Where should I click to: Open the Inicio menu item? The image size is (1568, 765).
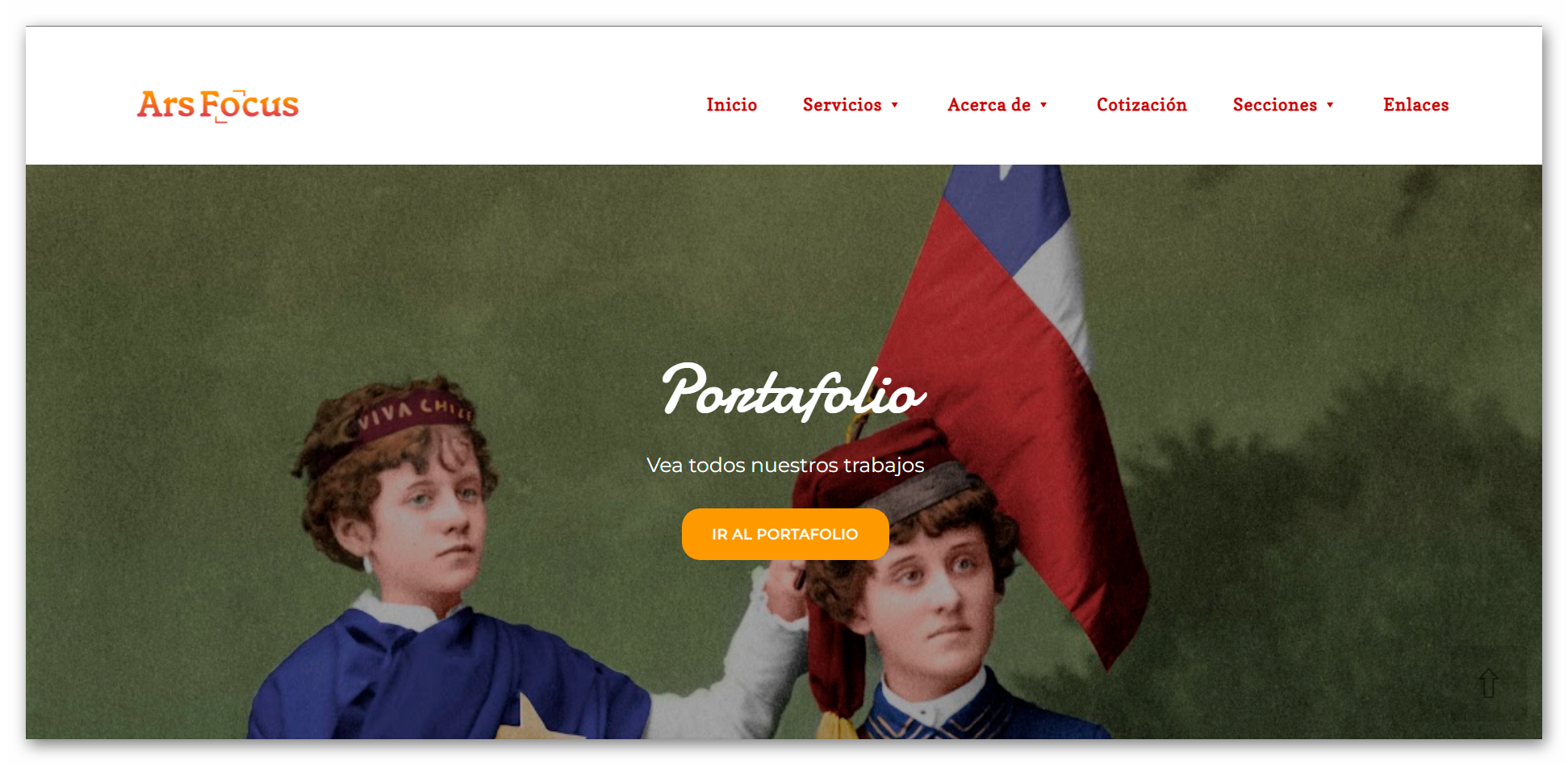[731, 105]
